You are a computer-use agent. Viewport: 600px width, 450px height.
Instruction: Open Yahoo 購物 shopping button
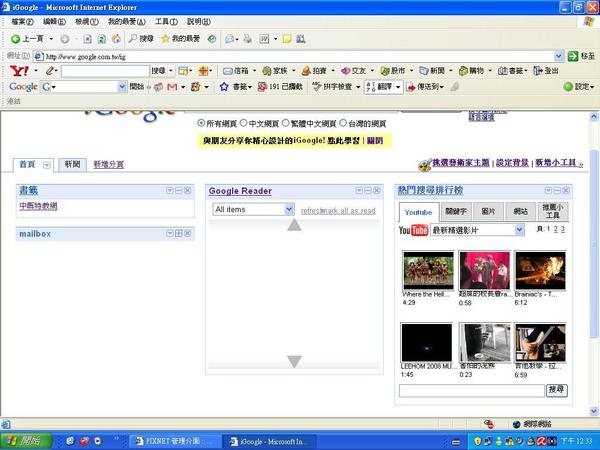pos(471,71)
